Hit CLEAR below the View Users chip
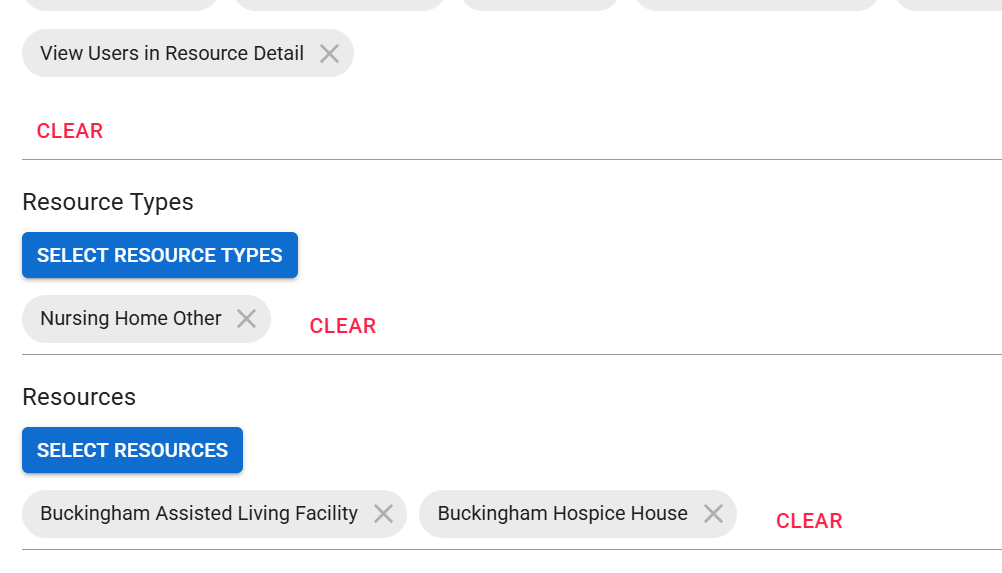Image resolution: width=1002 pixels, height=573 pixels. tap(70, 131)
